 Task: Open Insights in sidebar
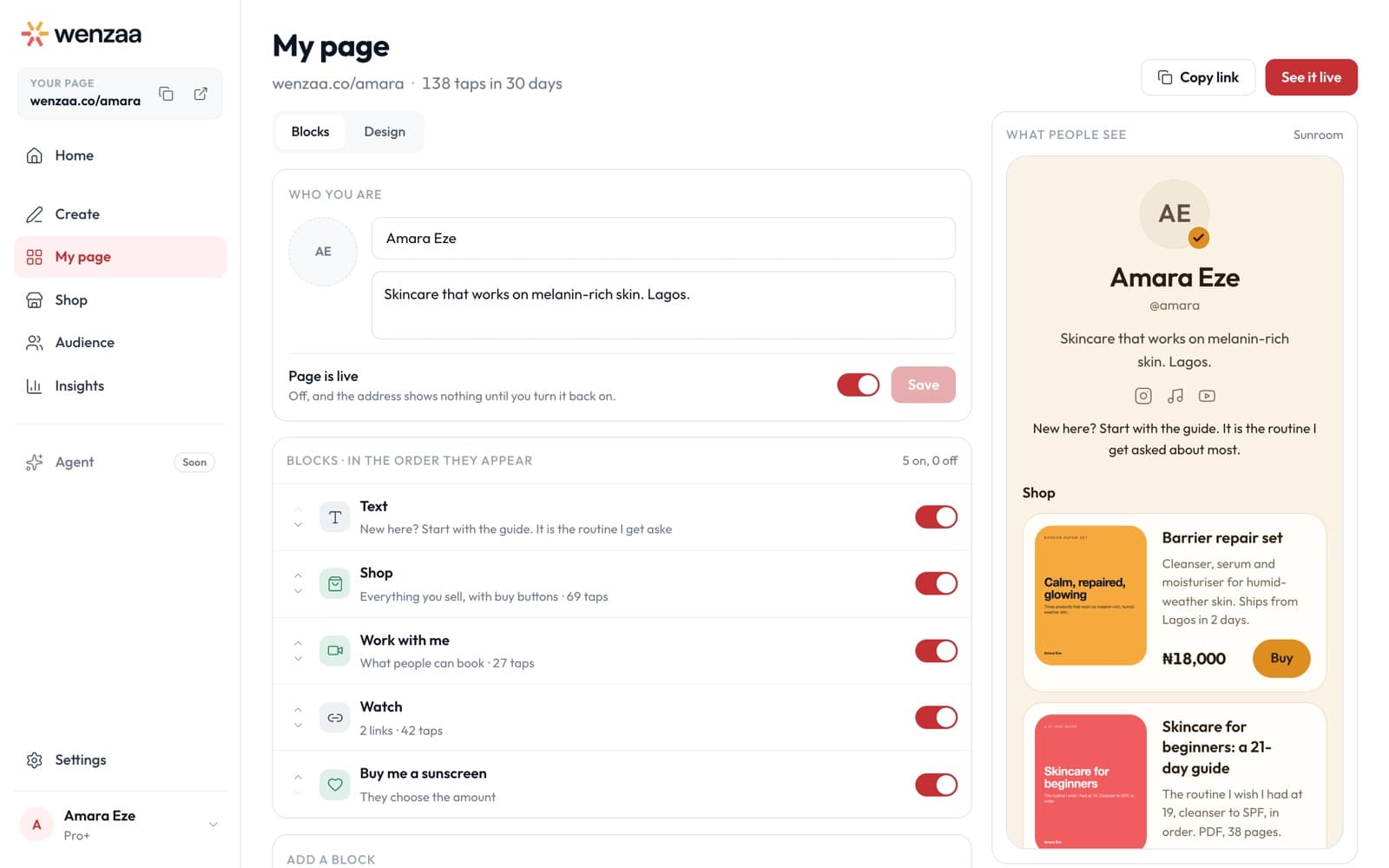[121, 386]
